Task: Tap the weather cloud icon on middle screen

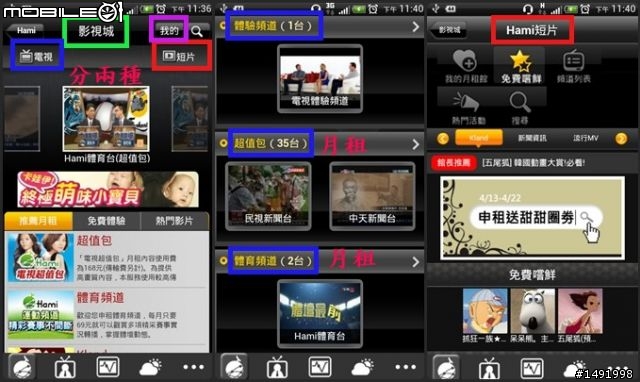Action: pyautogui.click(x=362, y=367)
